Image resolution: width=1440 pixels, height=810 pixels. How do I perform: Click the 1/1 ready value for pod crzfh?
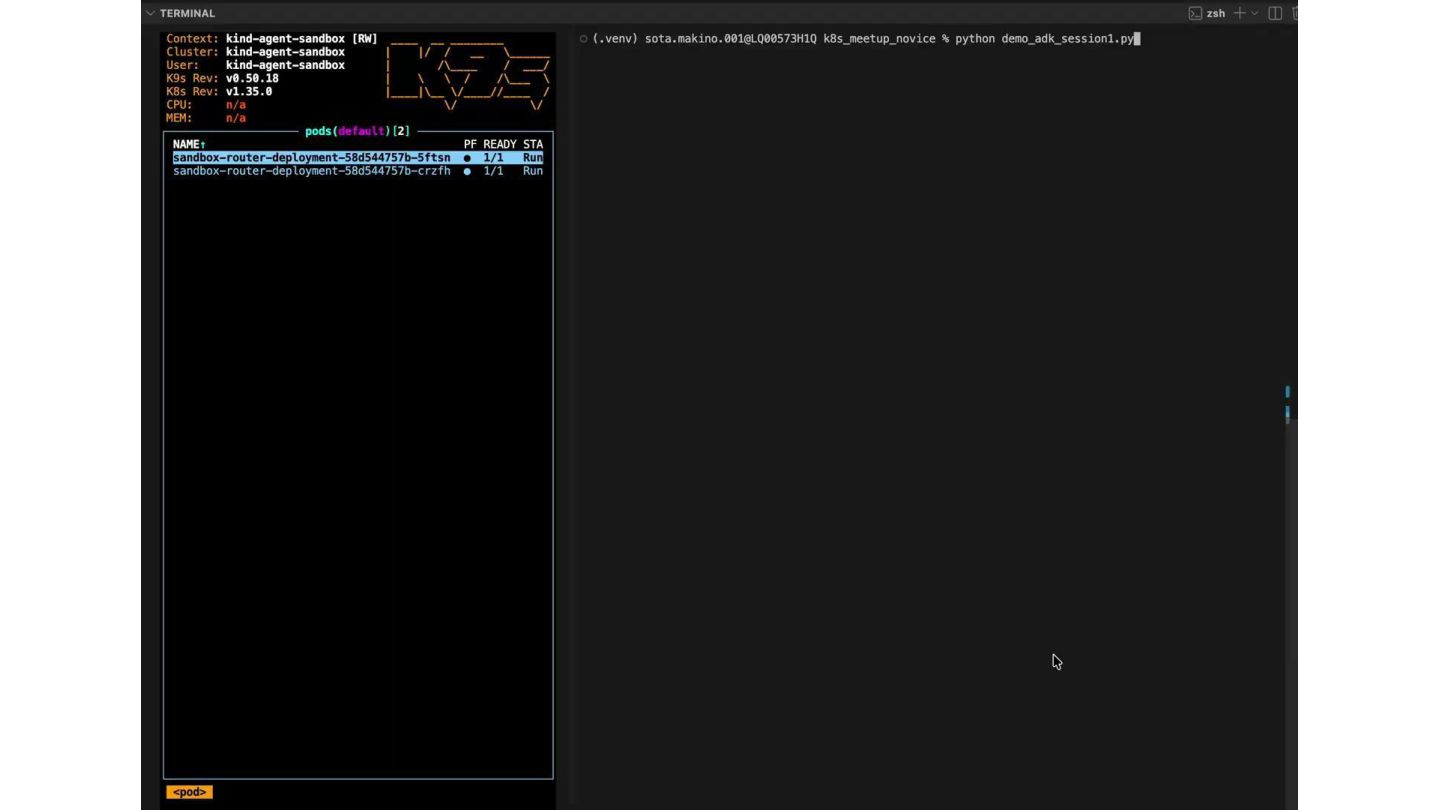(493, 171)
